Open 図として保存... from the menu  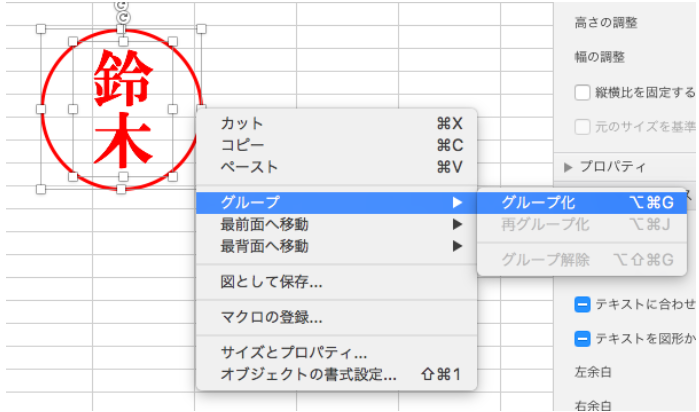[271, 282]
